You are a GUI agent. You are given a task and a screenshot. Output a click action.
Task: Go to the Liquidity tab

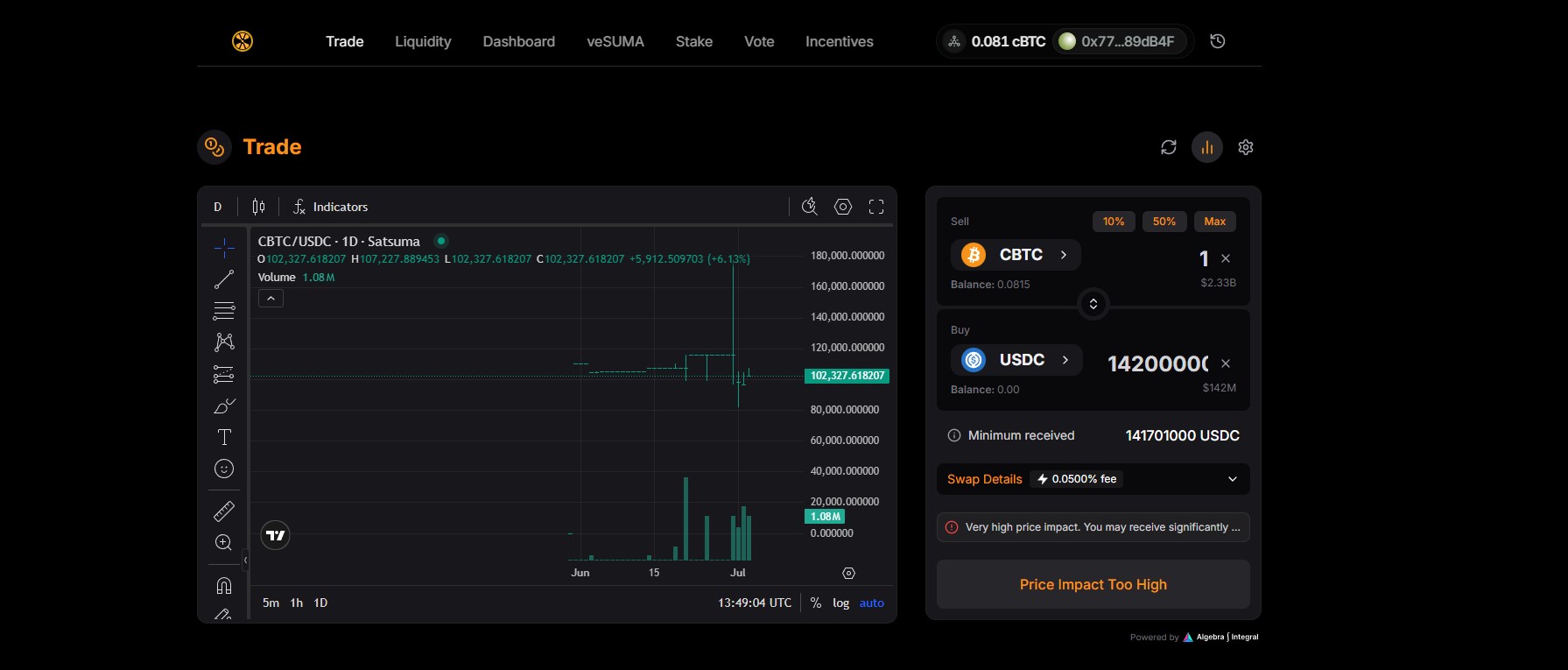423,41
